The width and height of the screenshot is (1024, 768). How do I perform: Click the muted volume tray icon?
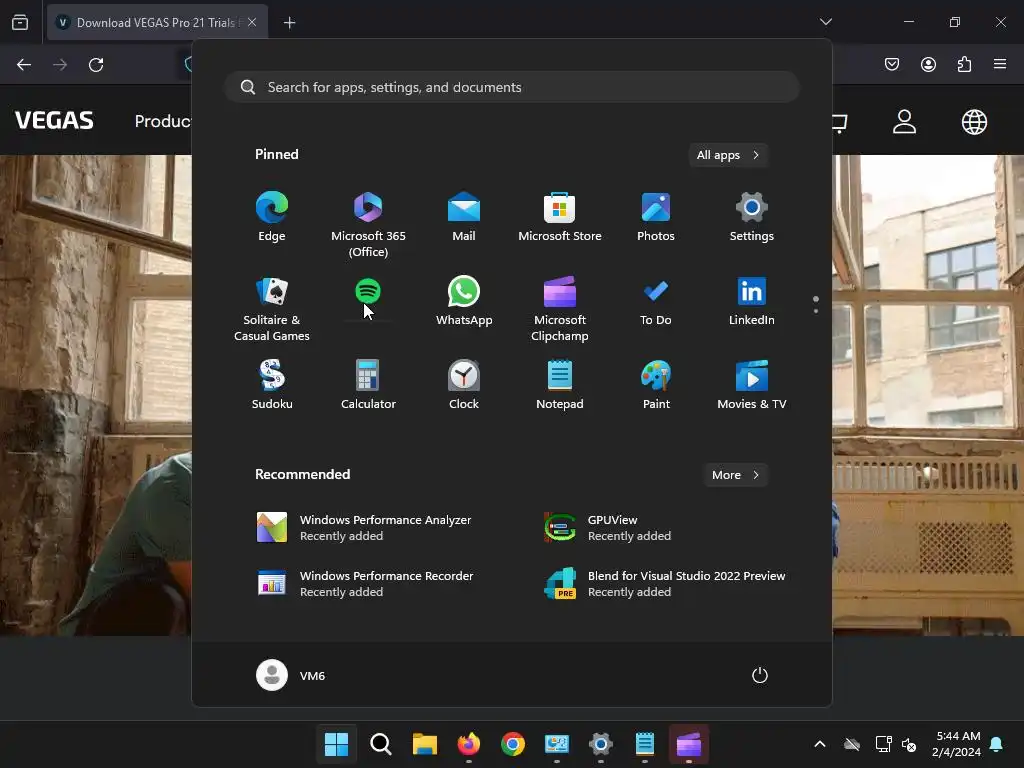908,744
